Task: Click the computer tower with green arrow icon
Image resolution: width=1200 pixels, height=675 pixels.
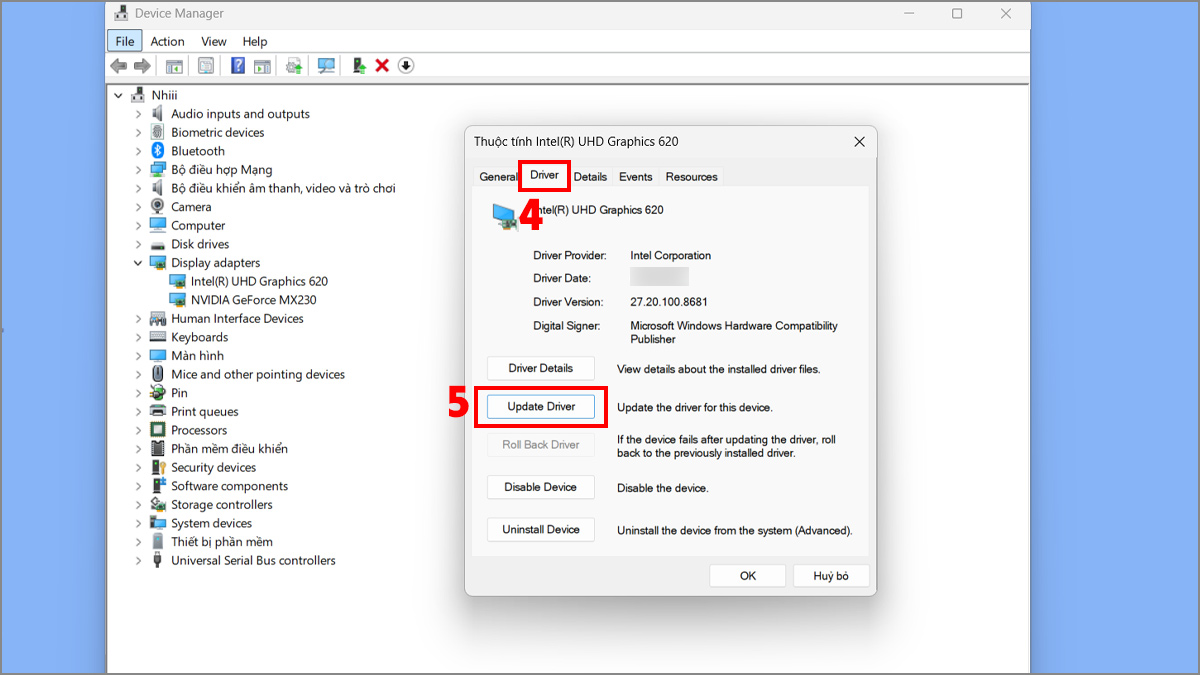Action: pyautogui.click(x=359, y=66)
